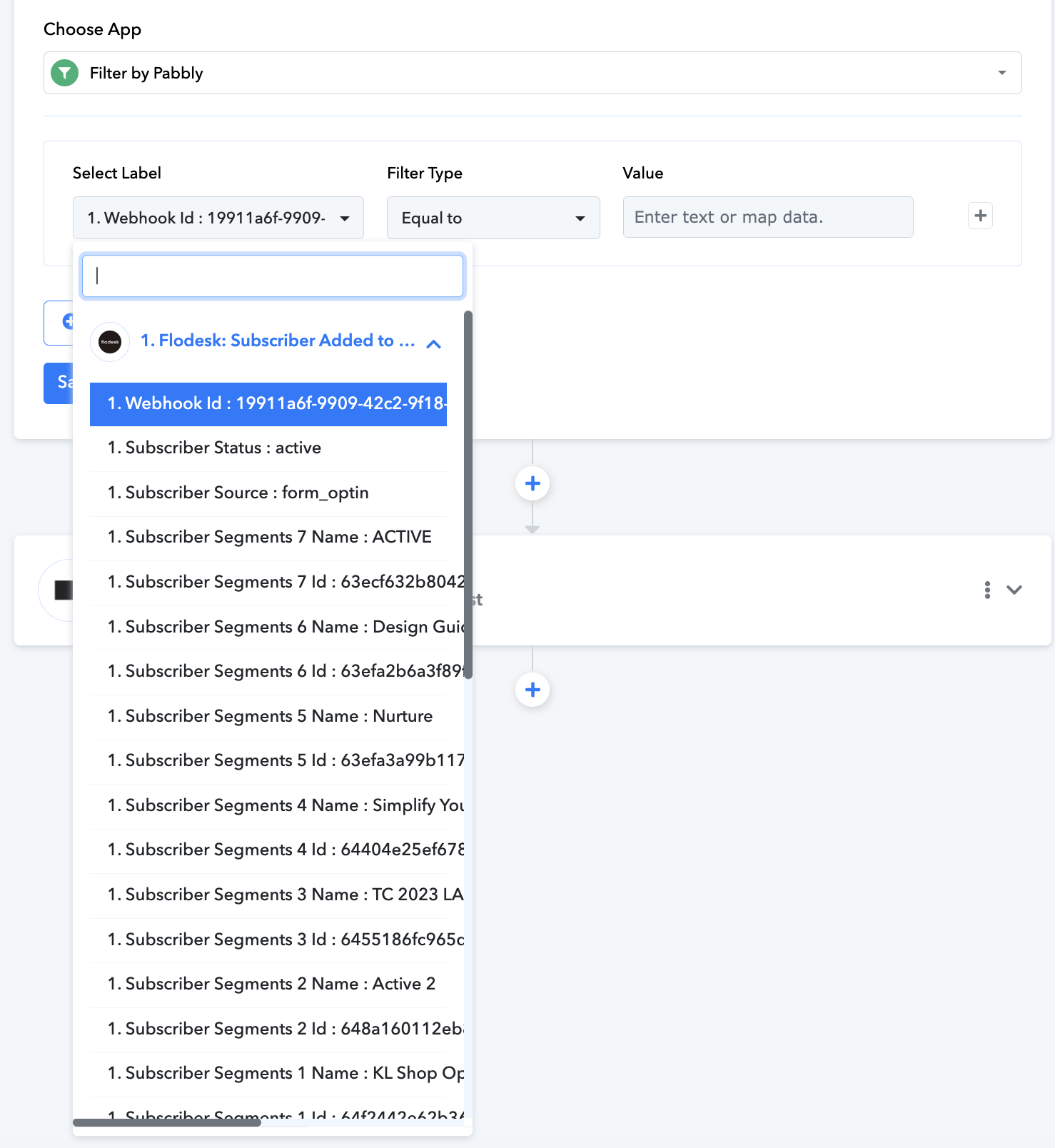Select Subscriber Segments 7 Name : ACTIVE
The width and height of the screenshot is (1055, 1148).
click(268, 538)
